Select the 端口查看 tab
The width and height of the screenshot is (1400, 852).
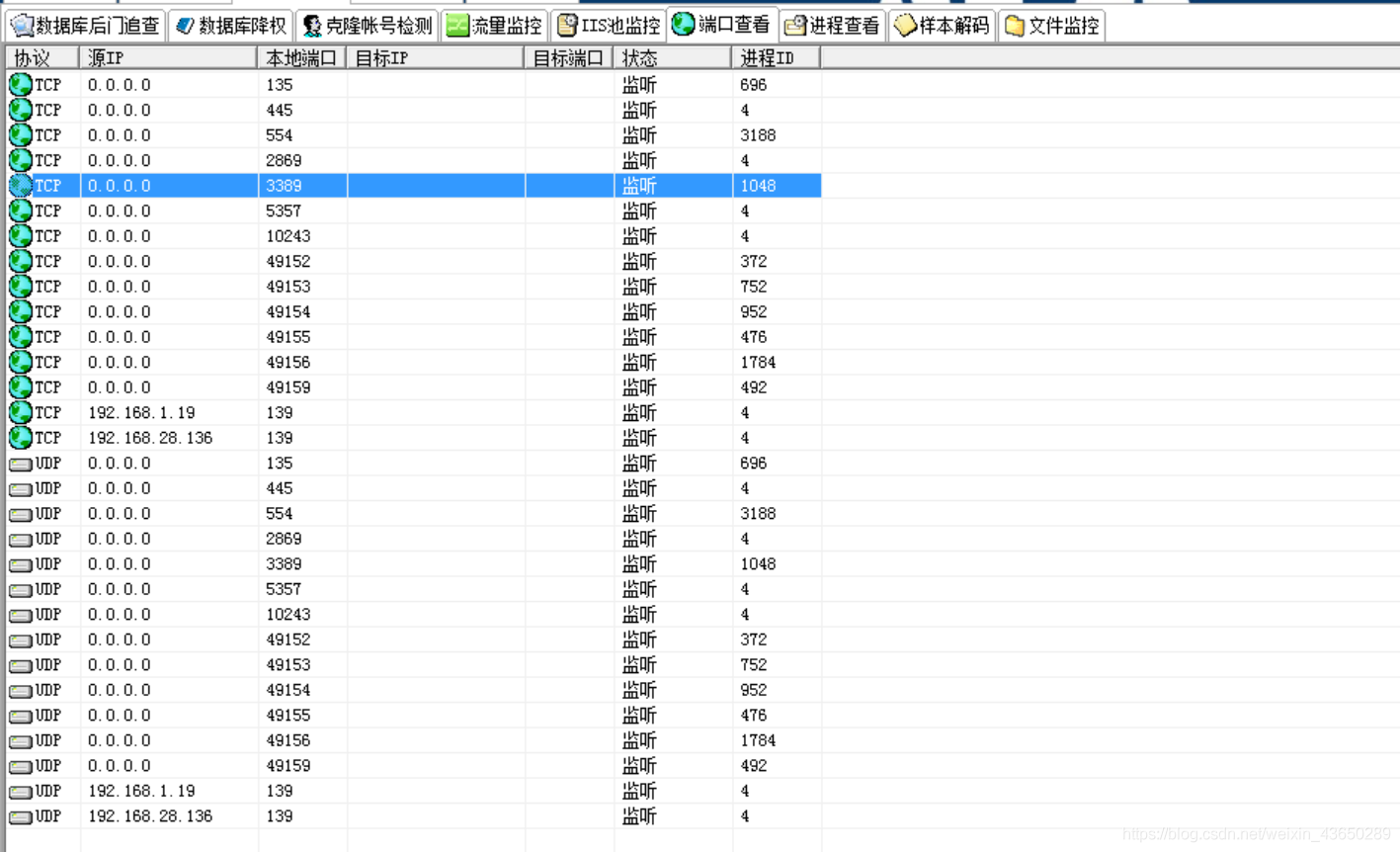coord(722,24)
